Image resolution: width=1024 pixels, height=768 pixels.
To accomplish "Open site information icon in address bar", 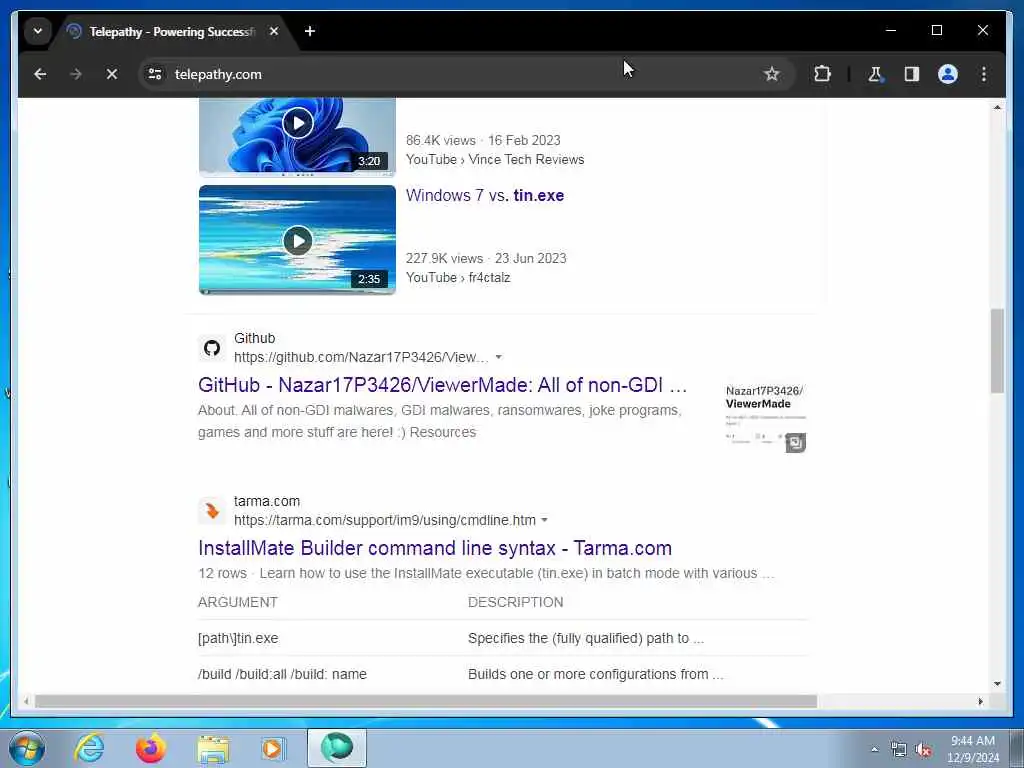I will pyautogui.click(x=155, y=74).
